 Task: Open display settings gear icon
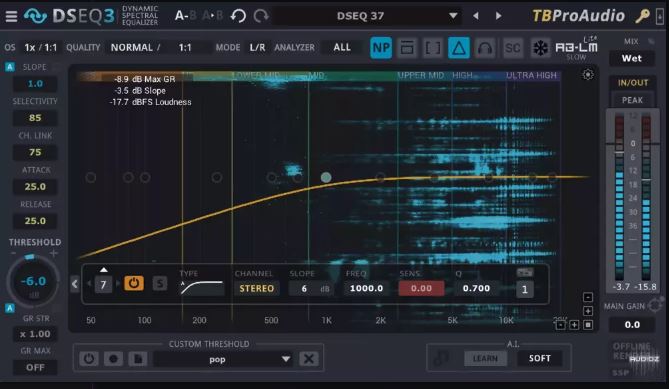coord(588,75)
